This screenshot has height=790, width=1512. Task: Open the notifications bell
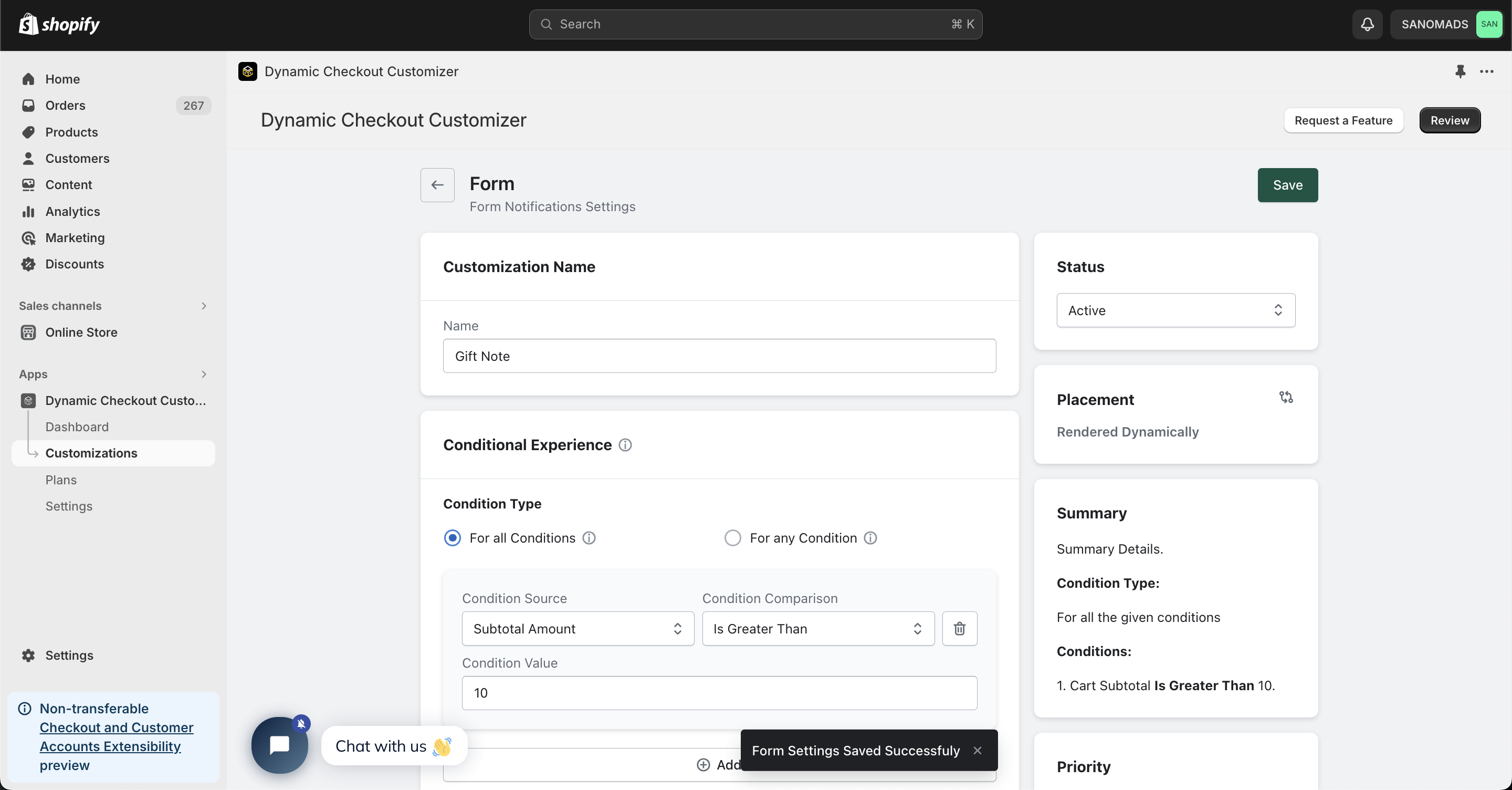pyautogui.click(x=1367, y=24)
